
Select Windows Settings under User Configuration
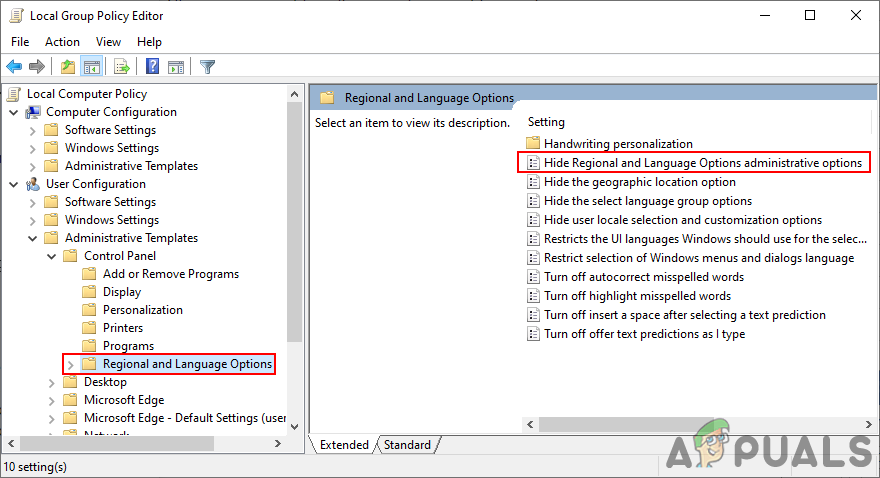pyautogui.click(x=112, y=220)
